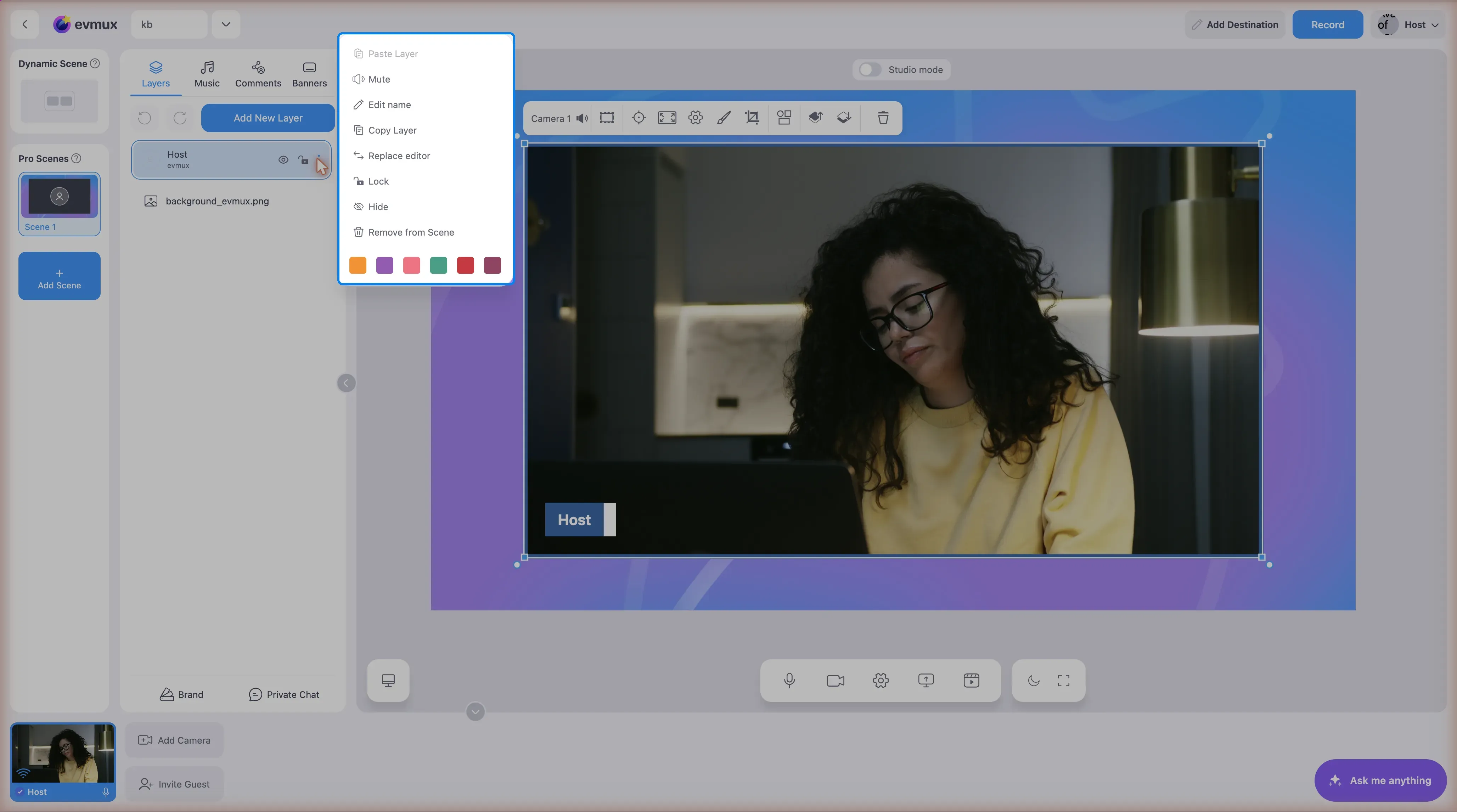Click the Record button
1457x812 pixels.
pos(1327,24)
